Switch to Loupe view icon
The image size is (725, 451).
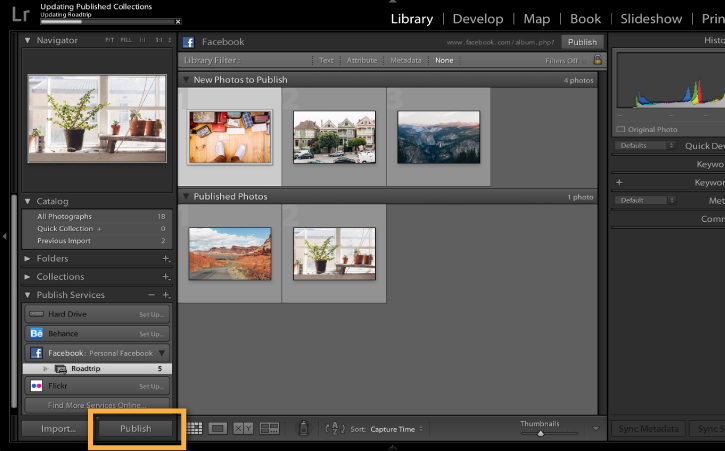[218, 429]
